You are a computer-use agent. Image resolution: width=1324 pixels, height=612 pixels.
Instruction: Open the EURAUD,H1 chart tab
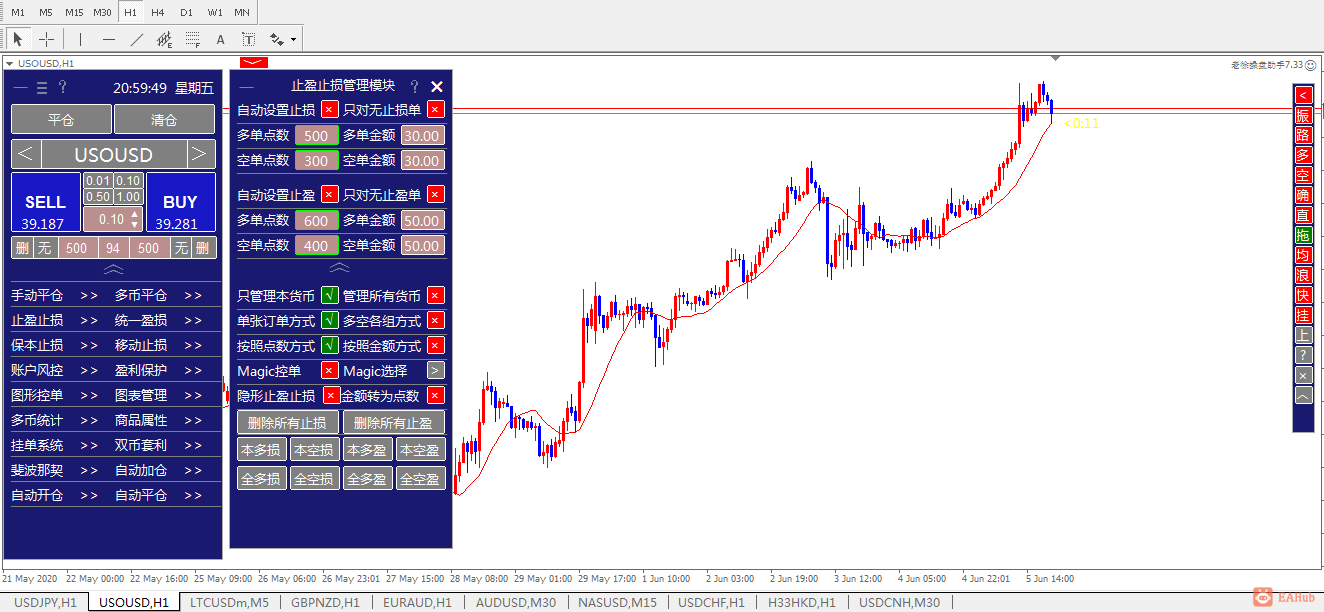coord(417,603)
